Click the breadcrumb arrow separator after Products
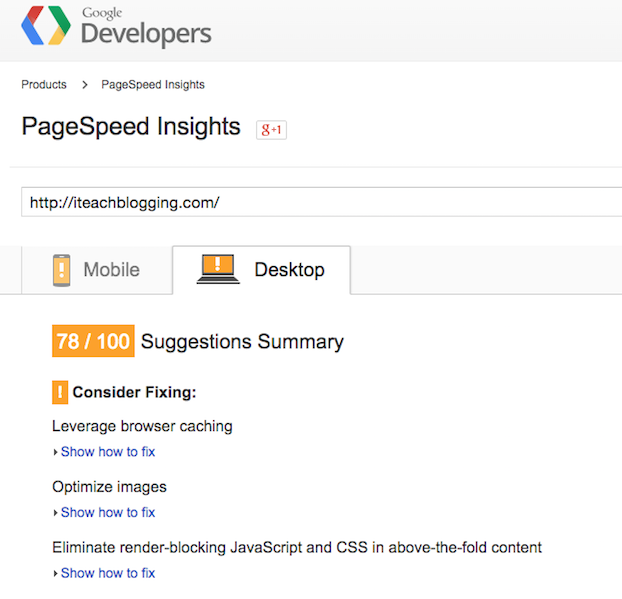Viewport: 622px width, 599px height. click(x=85, y=85)
